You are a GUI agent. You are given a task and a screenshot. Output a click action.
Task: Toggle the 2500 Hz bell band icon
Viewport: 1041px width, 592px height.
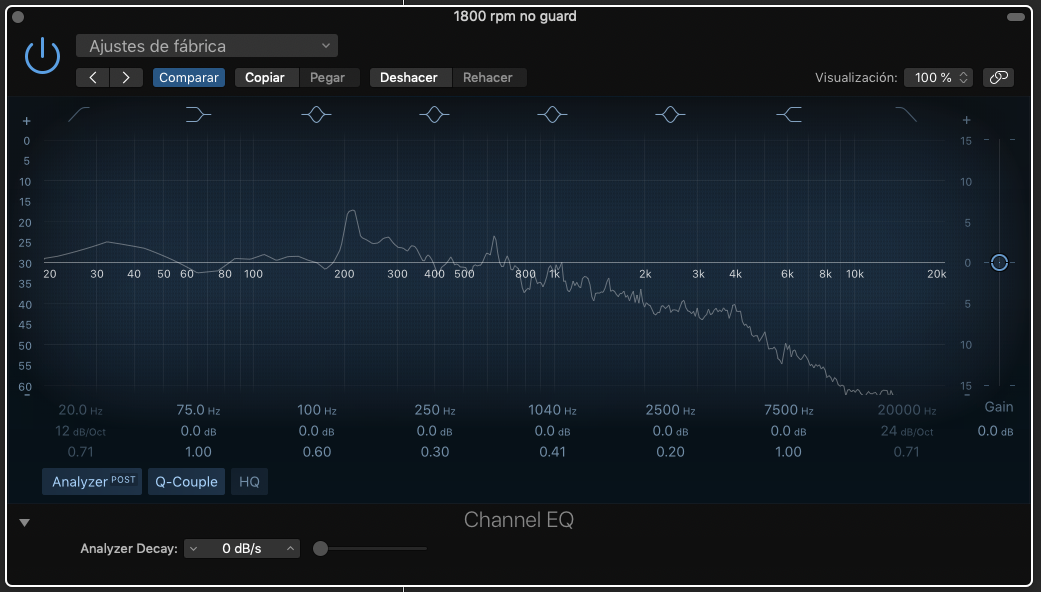(x=671, y=114)
